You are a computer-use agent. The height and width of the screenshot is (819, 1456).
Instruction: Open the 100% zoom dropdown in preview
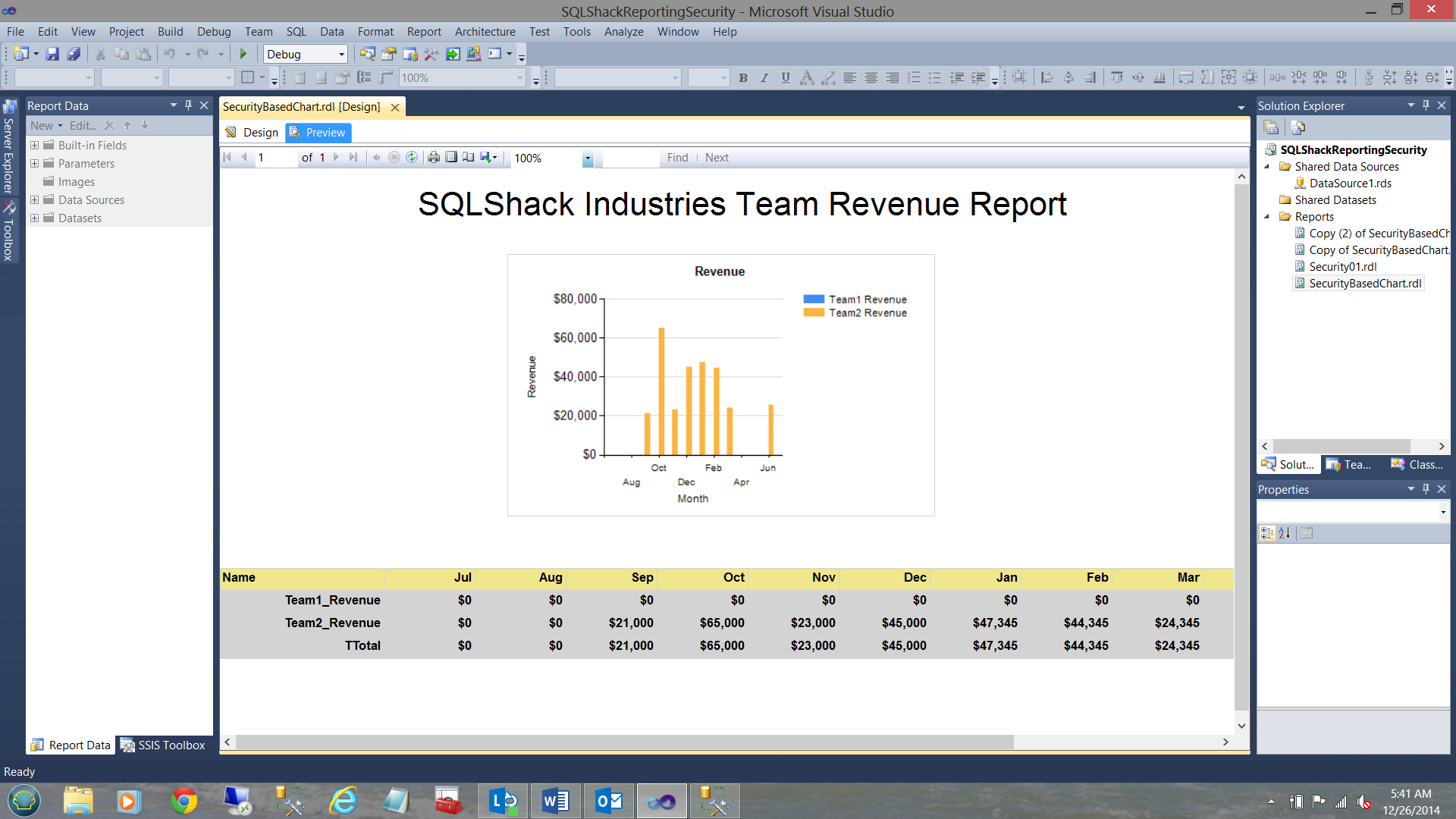pyautogui.click(x=588, y=158)
